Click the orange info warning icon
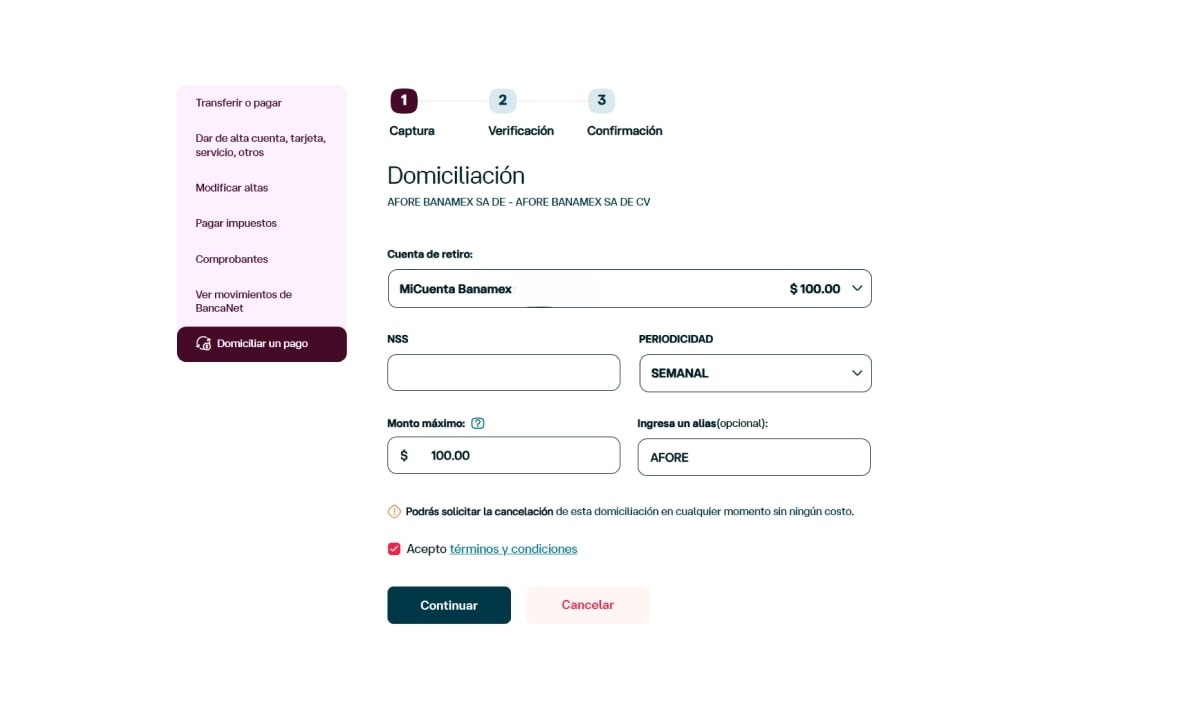The width and height of the screenshot is (1200, 720). point(394,511)
